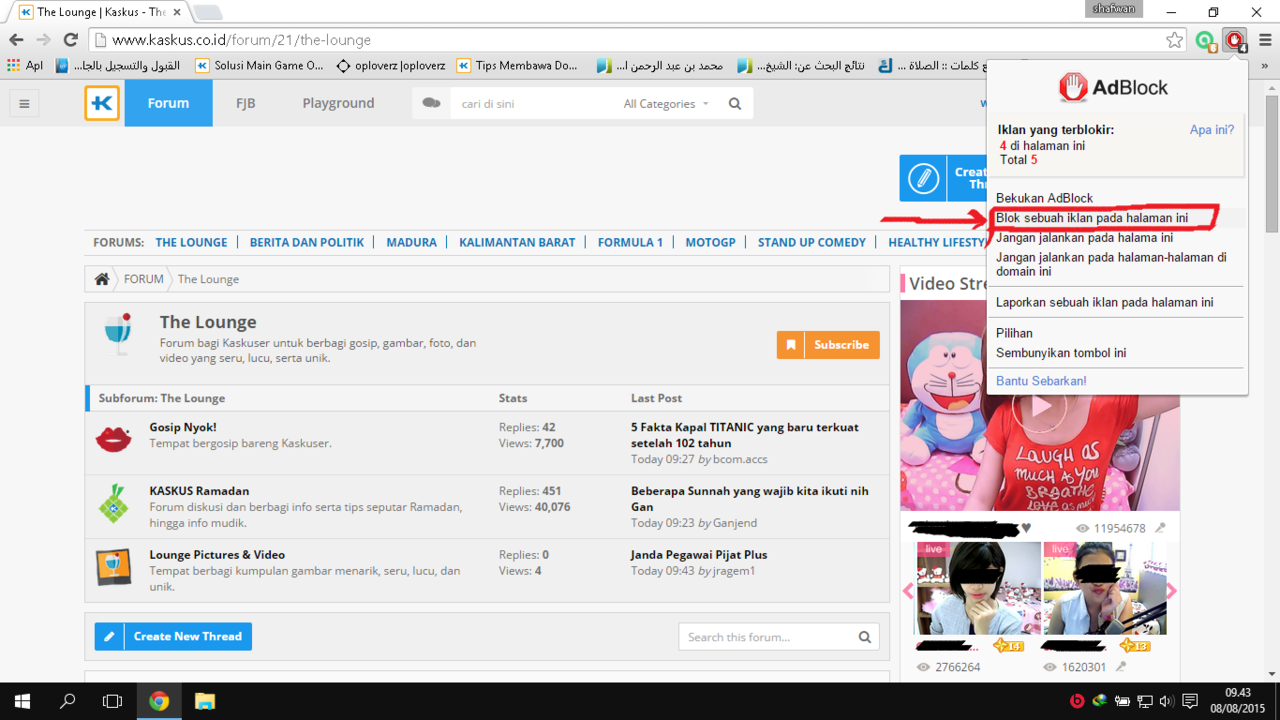Click the first live stream thumbnail
This screenshot has width=1280, height=720.
[x=979, y=588]
